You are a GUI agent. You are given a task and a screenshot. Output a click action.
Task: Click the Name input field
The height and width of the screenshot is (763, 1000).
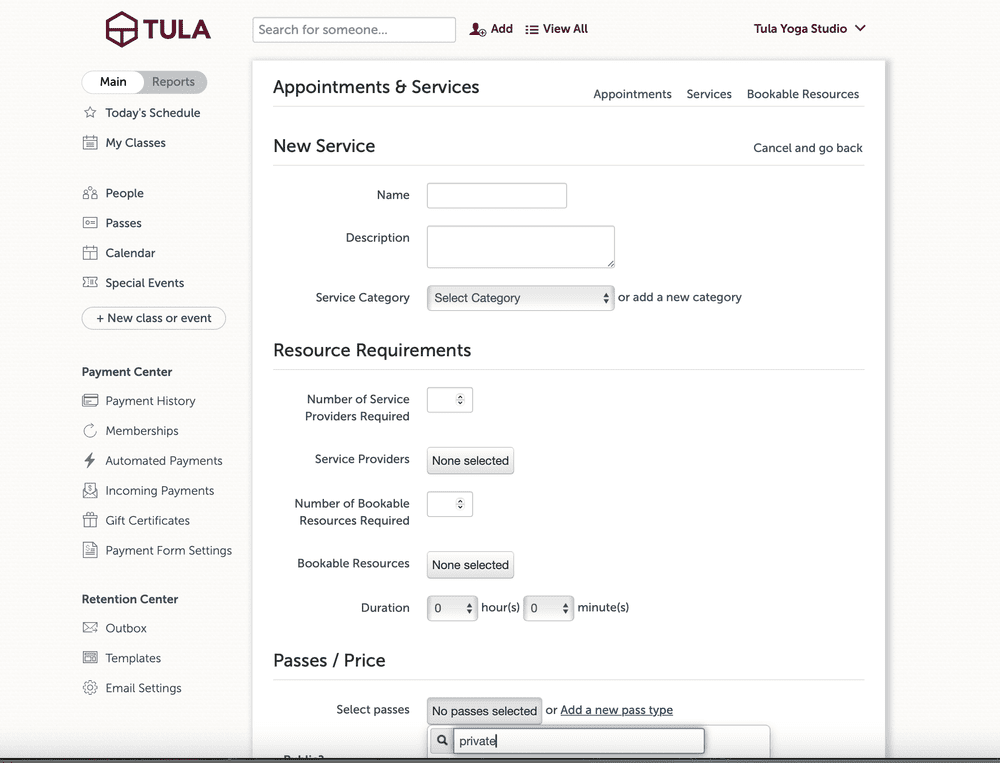pyautogui.click(x=496, y=195)
